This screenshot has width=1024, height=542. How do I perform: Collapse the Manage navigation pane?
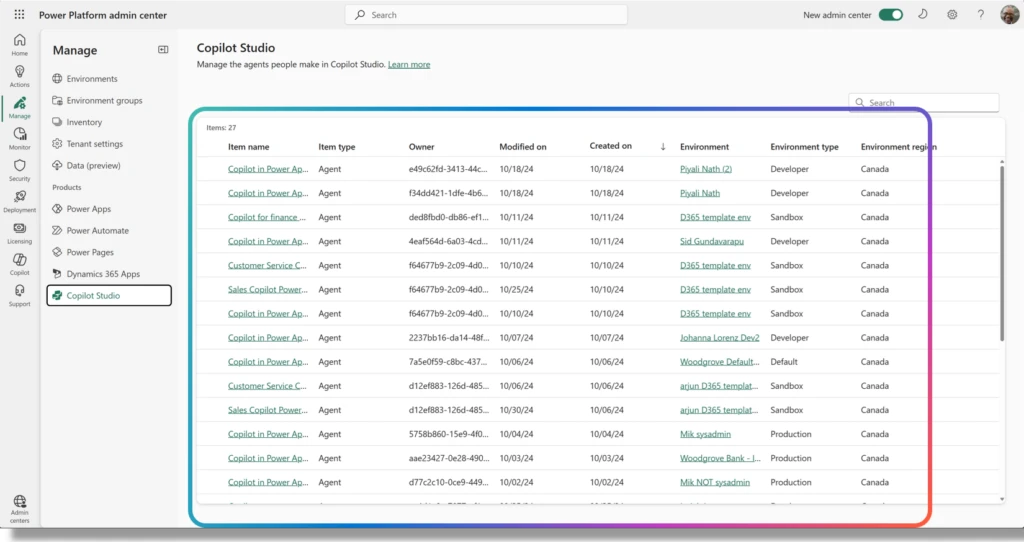[163, 50]
